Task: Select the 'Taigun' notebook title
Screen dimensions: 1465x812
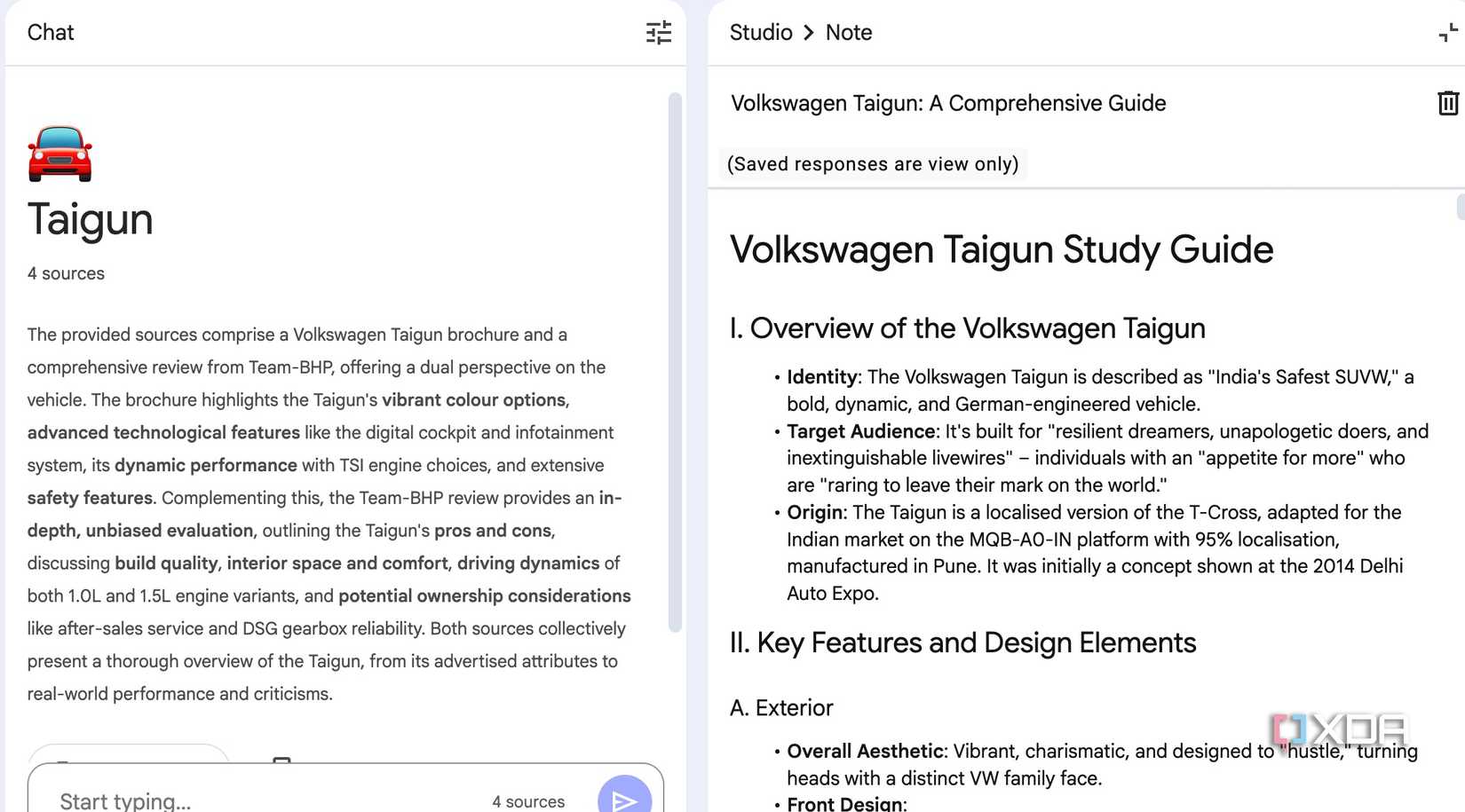Action: click(x=90, y=220)
